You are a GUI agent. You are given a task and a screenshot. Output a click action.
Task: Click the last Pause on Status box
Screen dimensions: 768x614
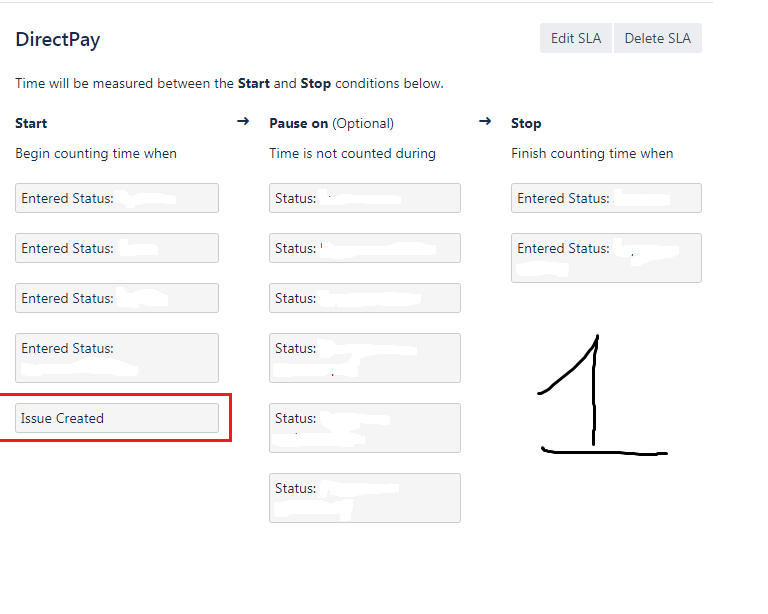tap(365, 498)
